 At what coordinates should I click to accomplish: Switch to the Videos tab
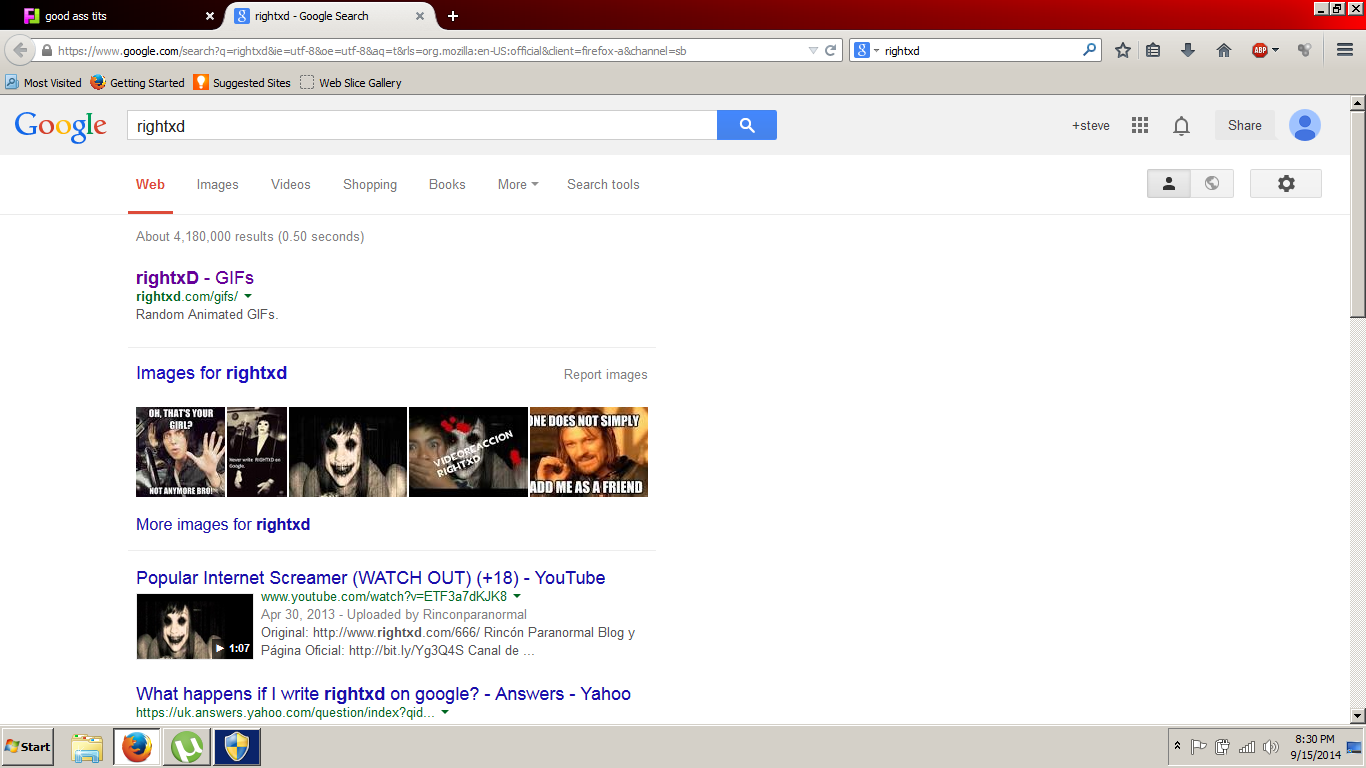[x=291, y=184]
